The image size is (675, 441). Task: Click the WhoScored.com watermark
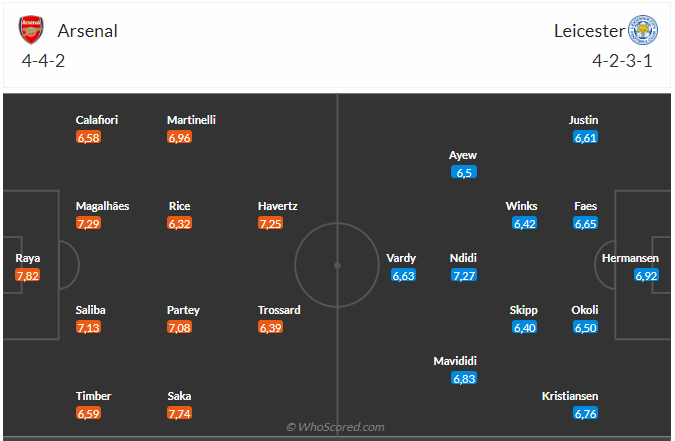coord(336,427)
